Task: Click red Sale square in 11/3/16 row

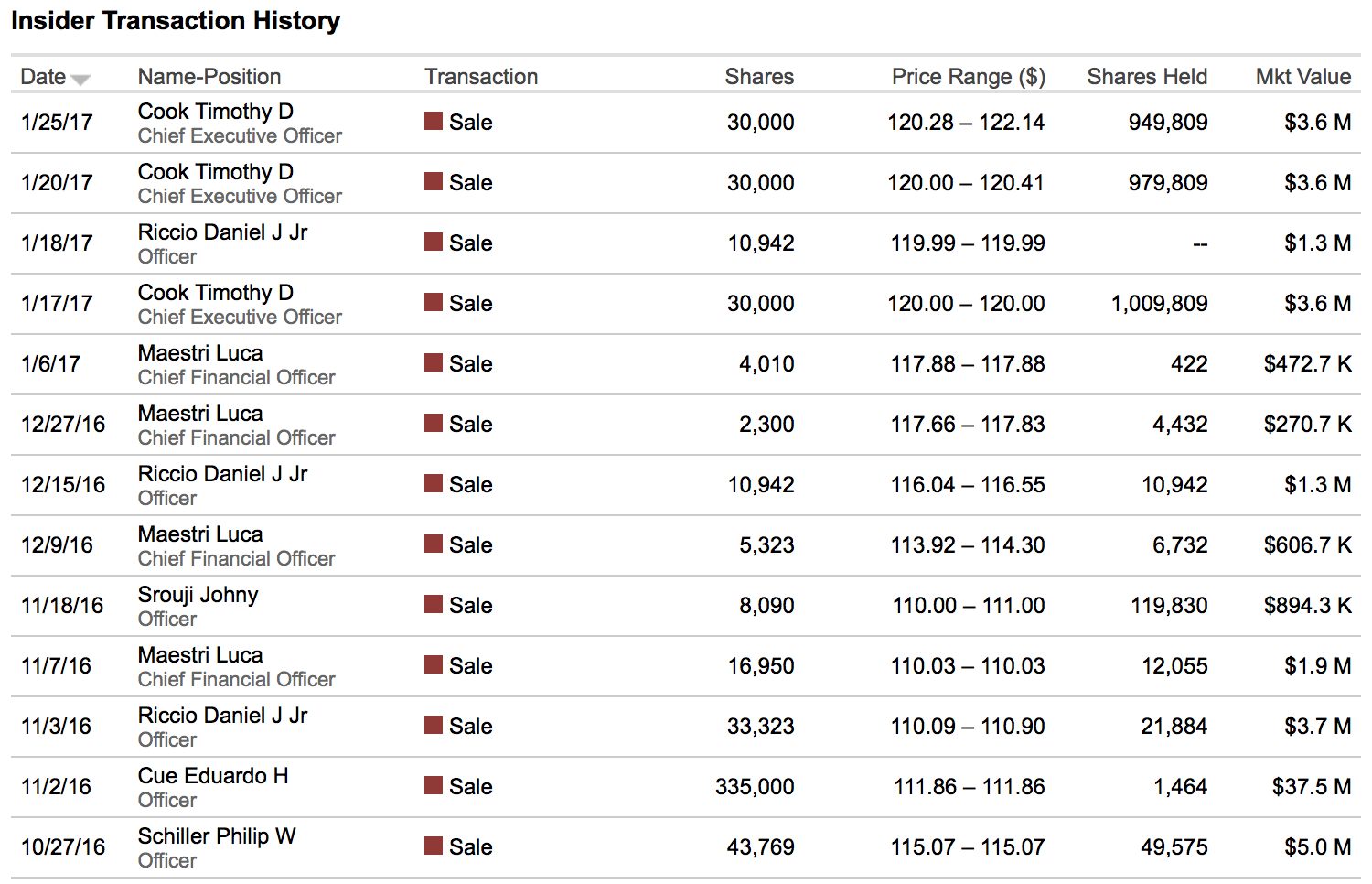Action: tap(434, 725)
